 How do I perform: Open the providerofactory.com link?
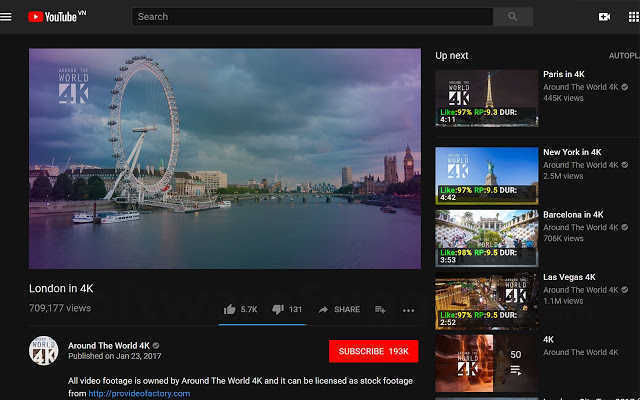[x=139, y=393]
